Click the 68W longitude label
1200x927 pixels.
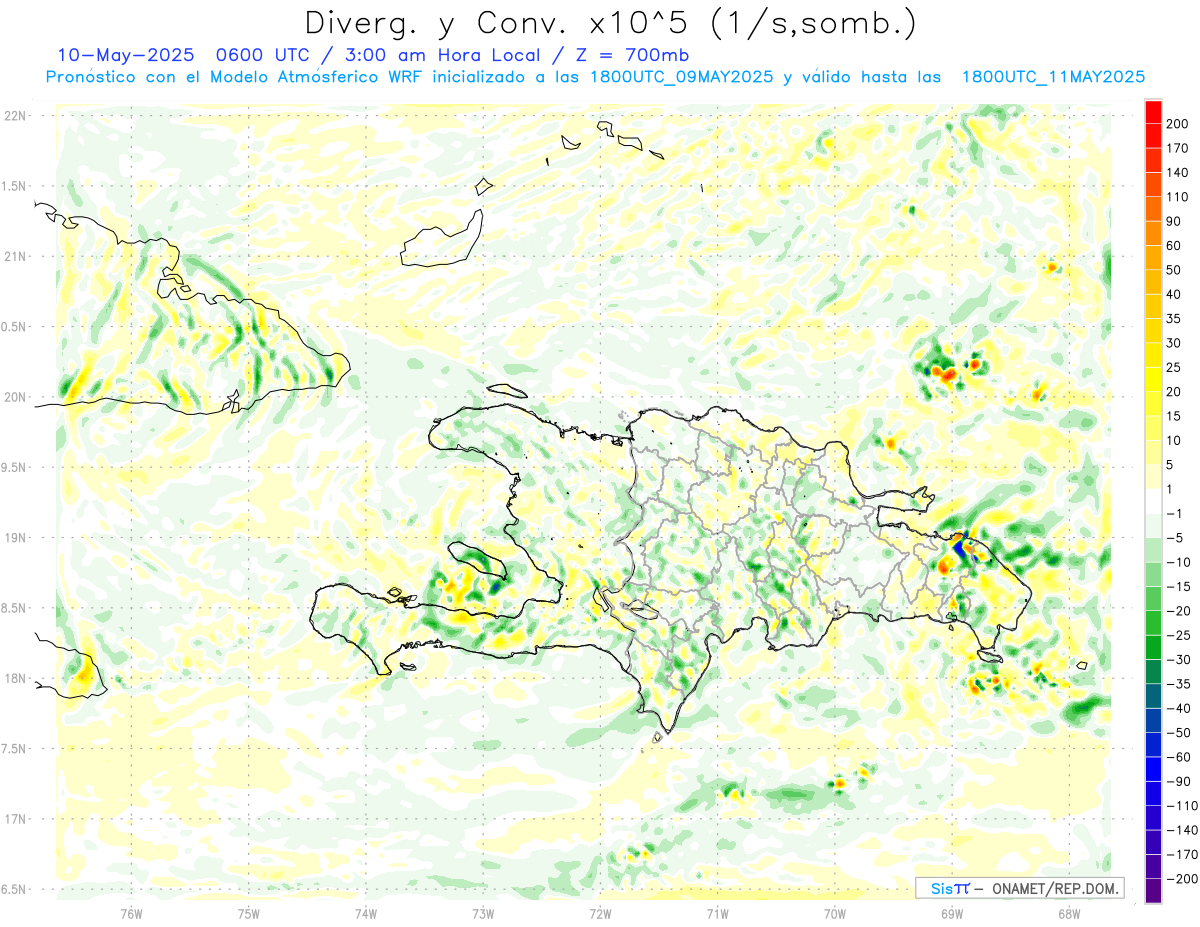tap(1069, 914)
